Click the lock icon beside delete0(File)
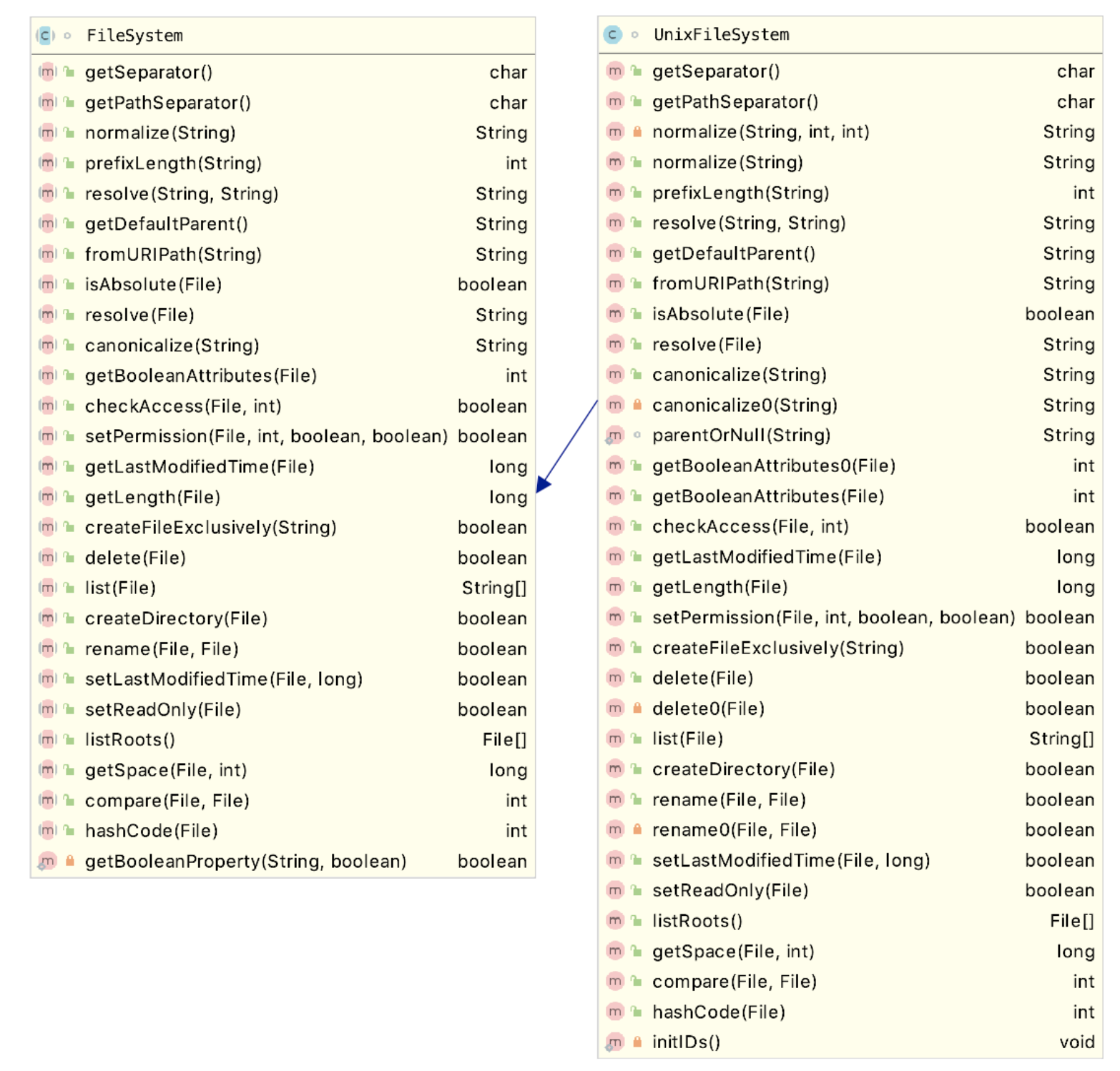This screenshot has width=1120, height=1071. 637,709
